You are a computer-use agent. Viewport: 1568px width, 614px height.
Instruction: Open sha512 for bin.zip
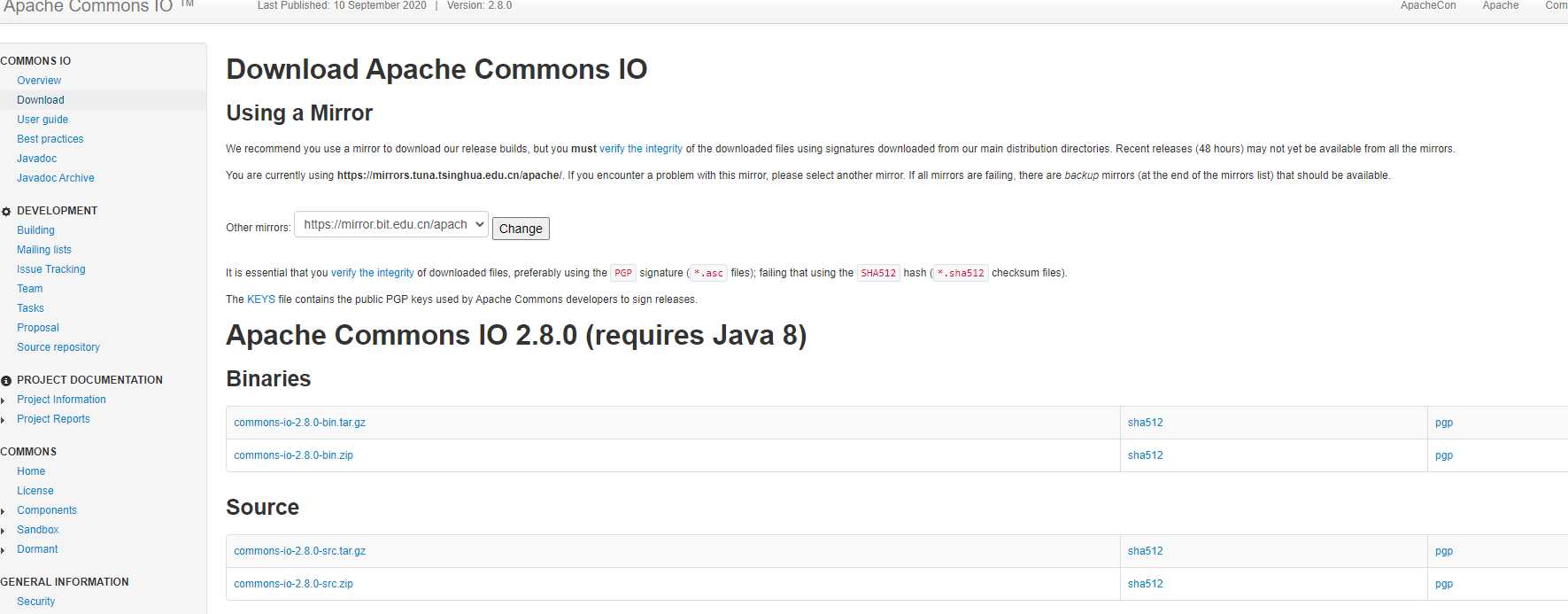pyautogui.click(x=1145, y=455)
